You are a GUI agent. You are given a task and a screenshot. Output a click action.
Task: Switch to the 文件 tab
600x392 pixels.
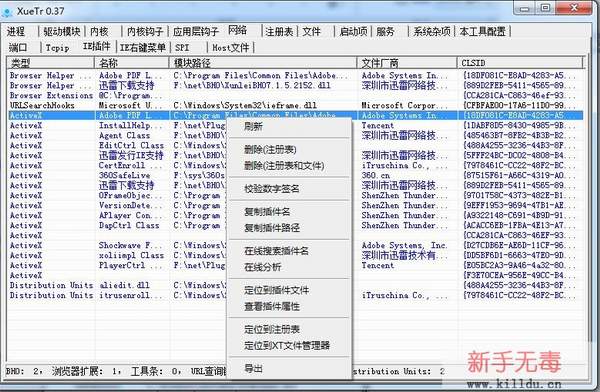[x=311, y=31]
